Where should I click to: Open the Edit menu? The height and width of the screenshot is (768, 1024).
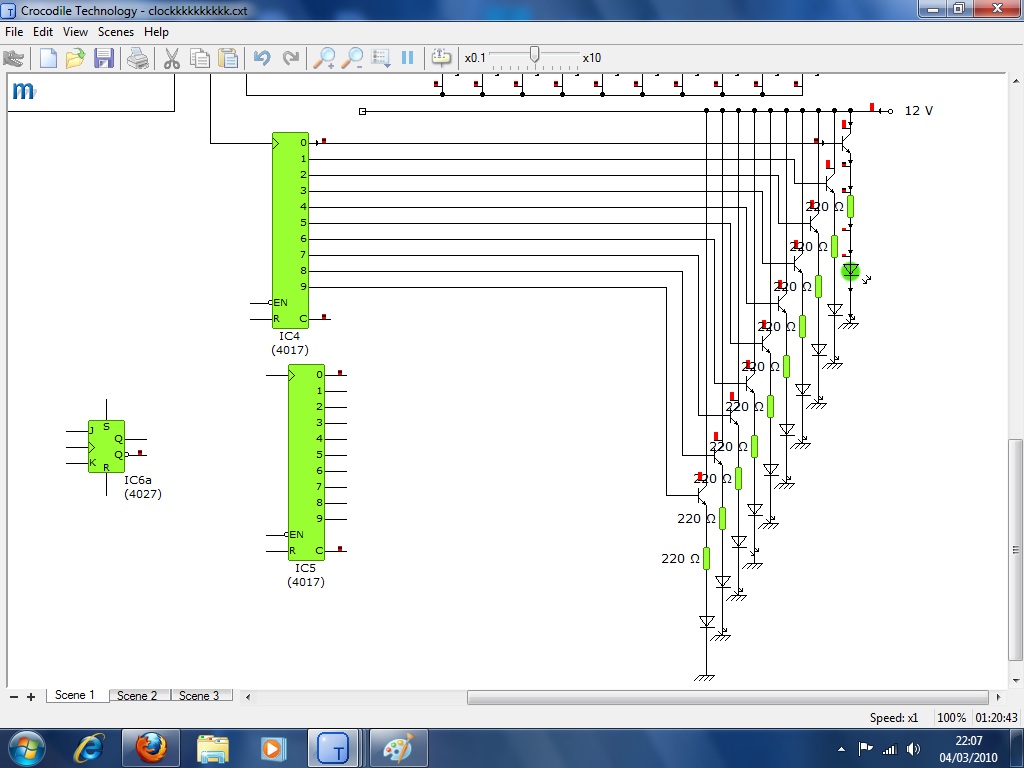pyautogui.click(x=43, y=32)
